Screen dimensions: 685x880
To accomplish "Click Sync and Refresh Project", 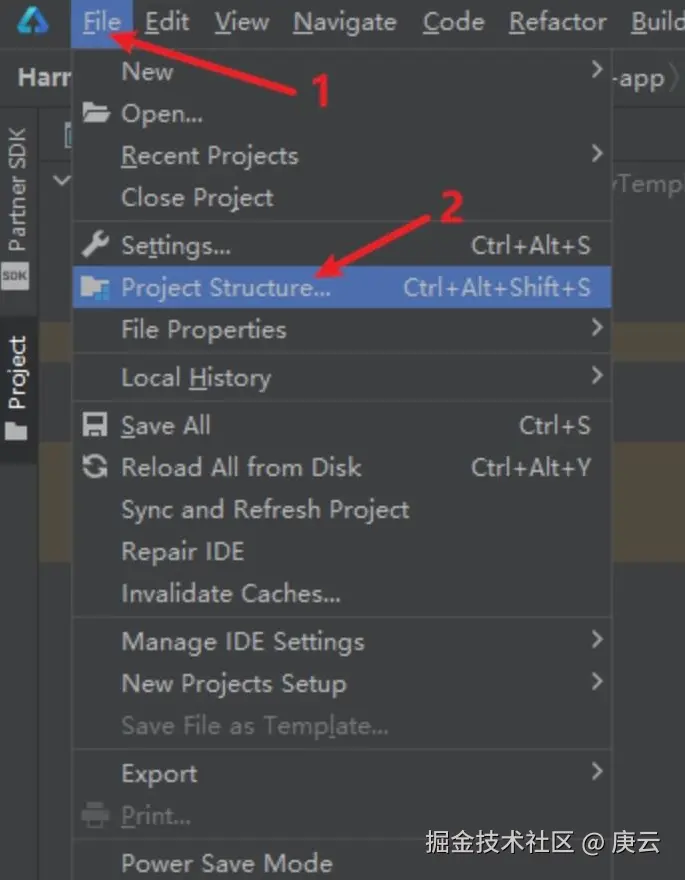I will (265, 509).
